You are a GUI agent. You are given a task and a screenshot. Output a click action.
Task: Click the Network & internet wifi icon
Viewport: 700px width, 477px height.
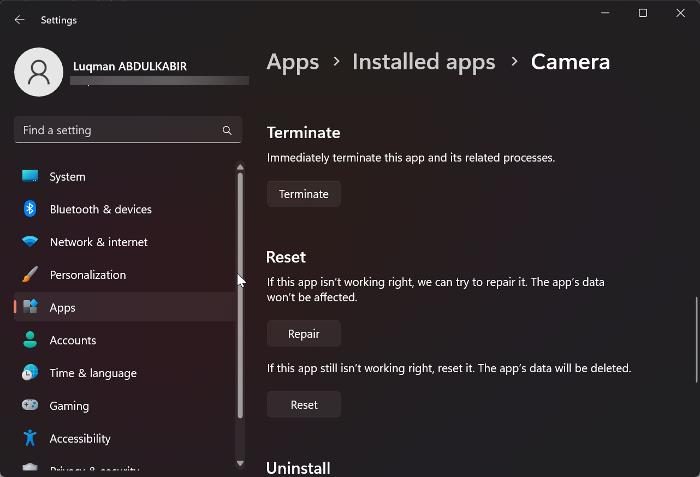pyautogui.click(x=30, y=242)
